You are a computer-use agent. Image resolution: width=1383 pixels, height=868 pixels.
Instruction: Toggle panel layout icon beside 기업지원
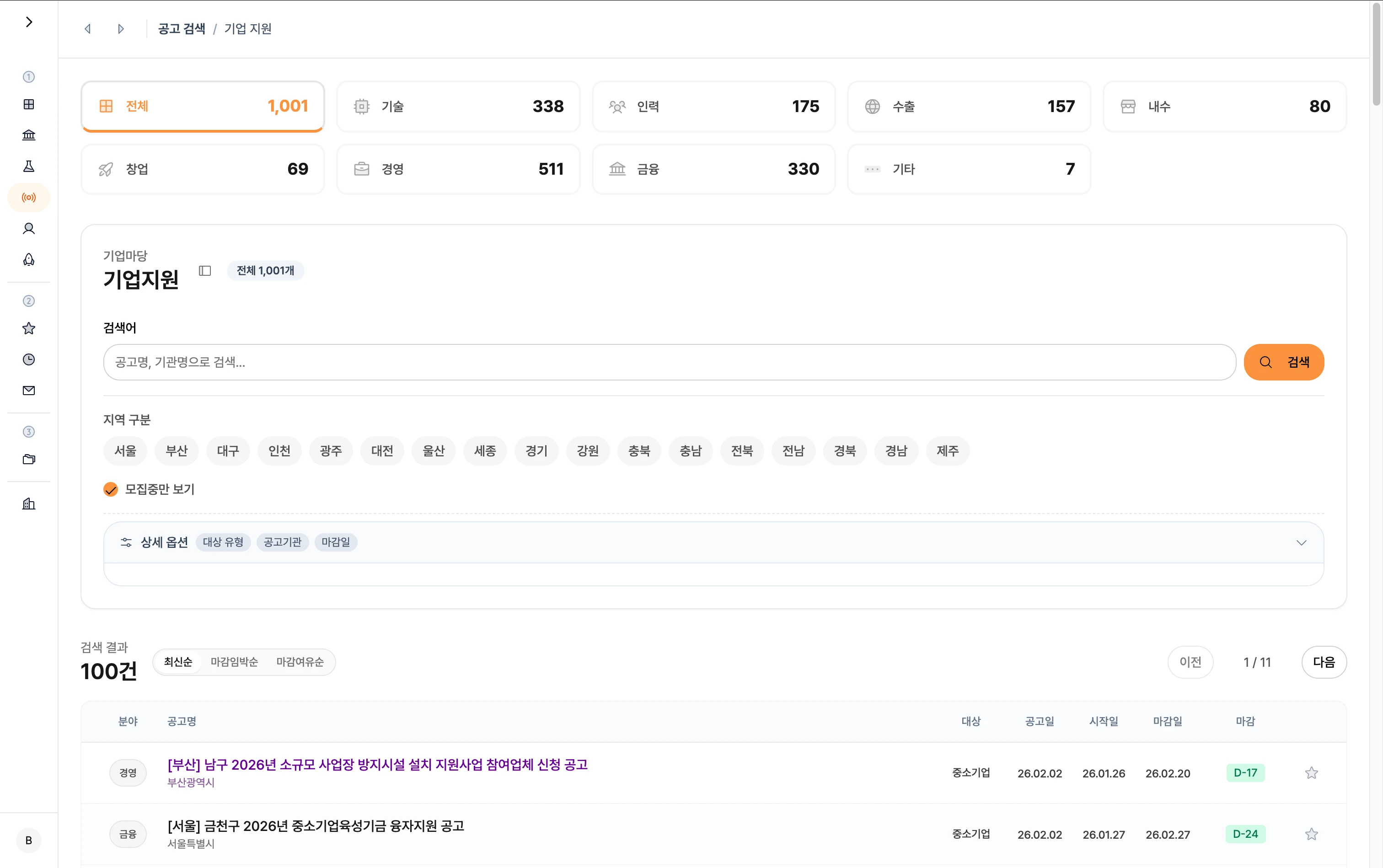point(205,270)
